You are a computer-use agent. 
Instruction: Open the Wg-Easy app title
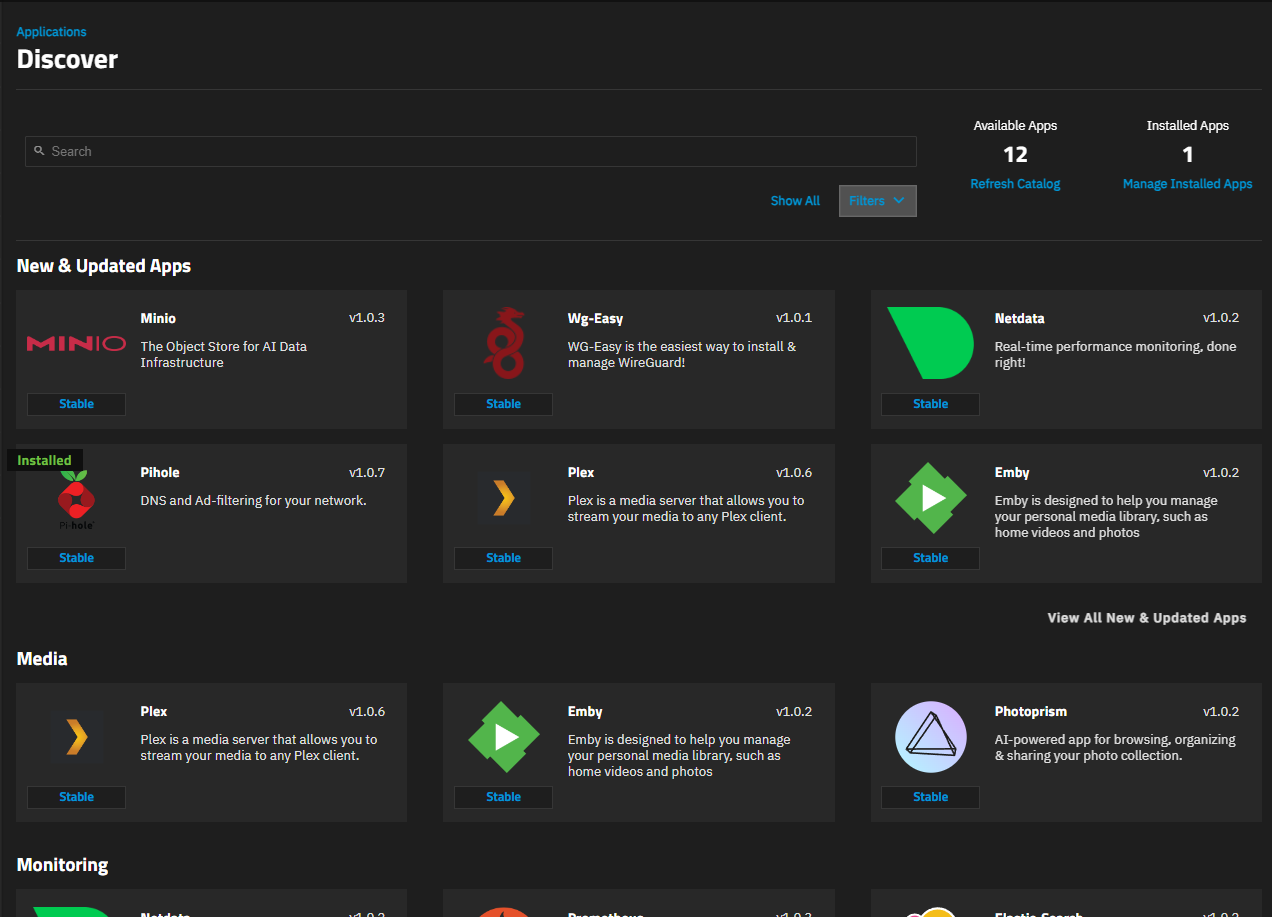595,319
